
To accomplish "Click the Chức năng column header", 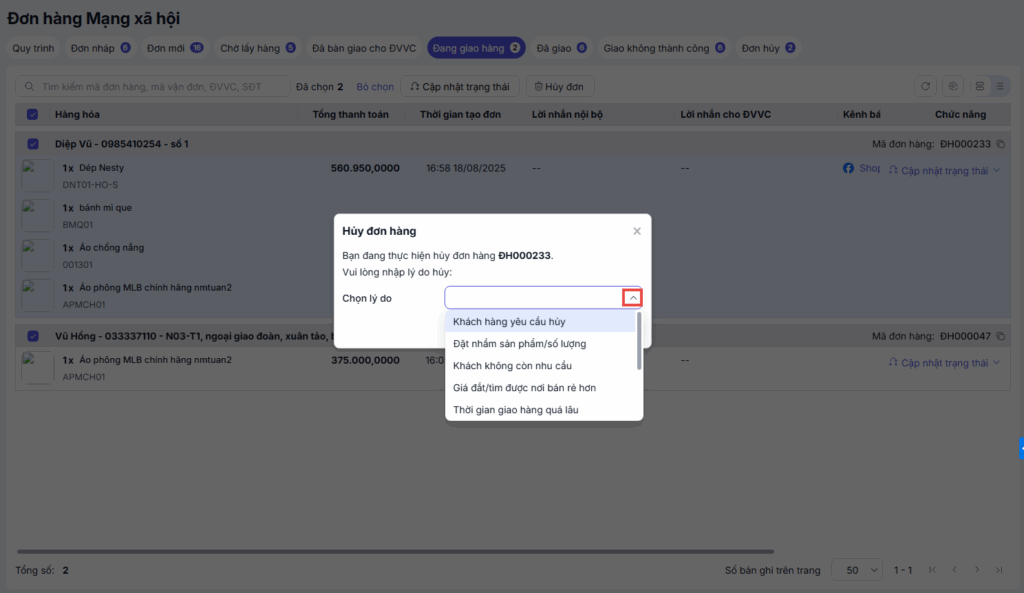I will 960,114.
